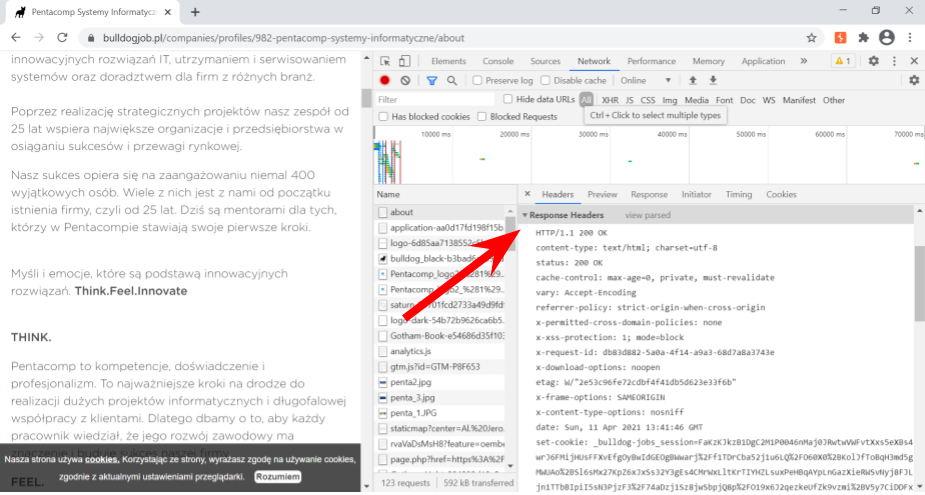Viewport: 925px width, 495px height.
Task: Filter requests by WS type
Action: 769,100
